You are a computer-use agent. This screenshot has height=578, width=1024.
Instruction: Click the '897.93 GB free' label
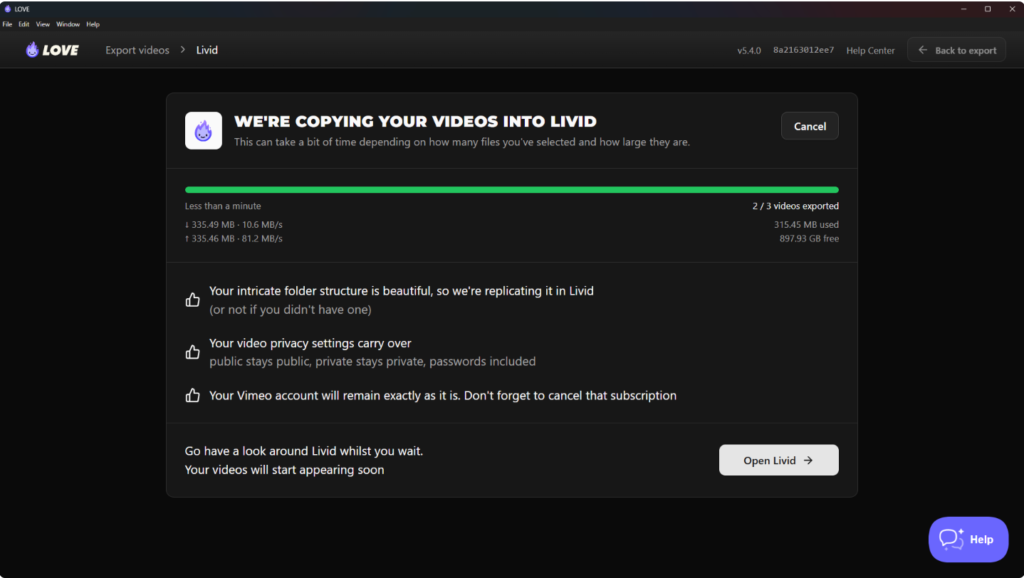tap(809, 238)
